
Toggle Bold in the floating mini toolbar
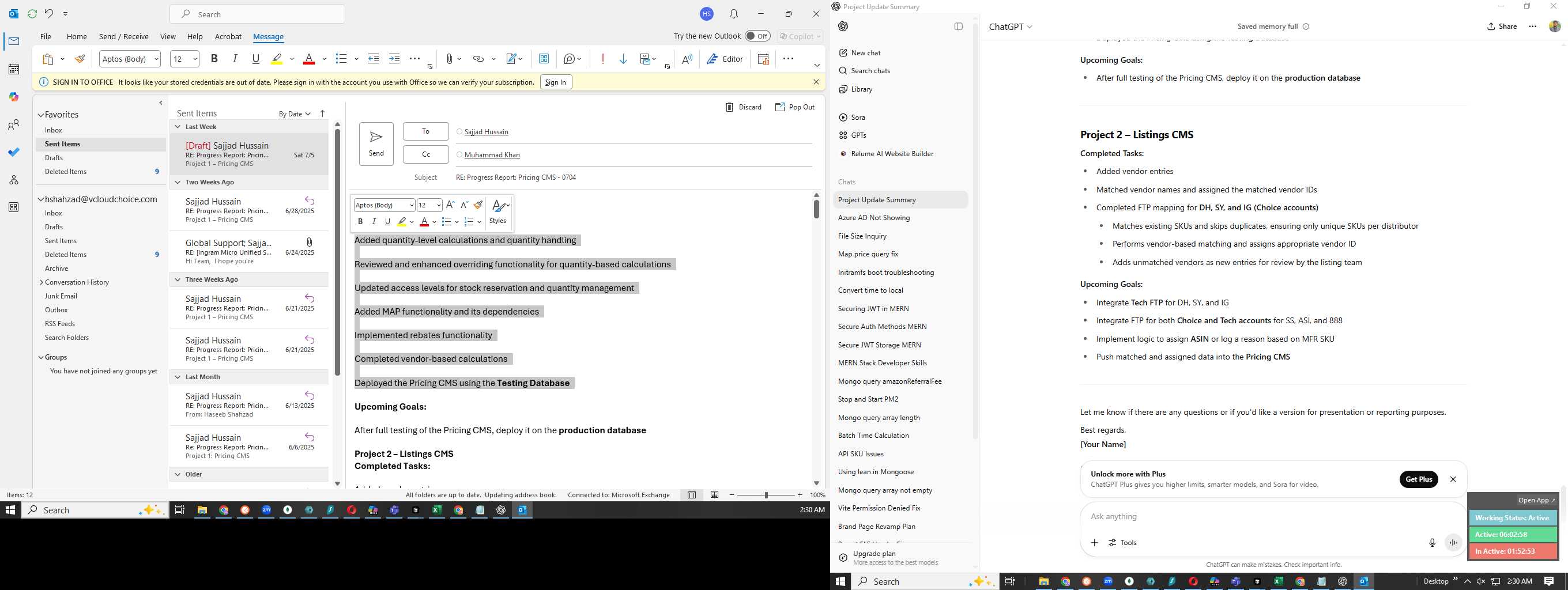point(360,222)
